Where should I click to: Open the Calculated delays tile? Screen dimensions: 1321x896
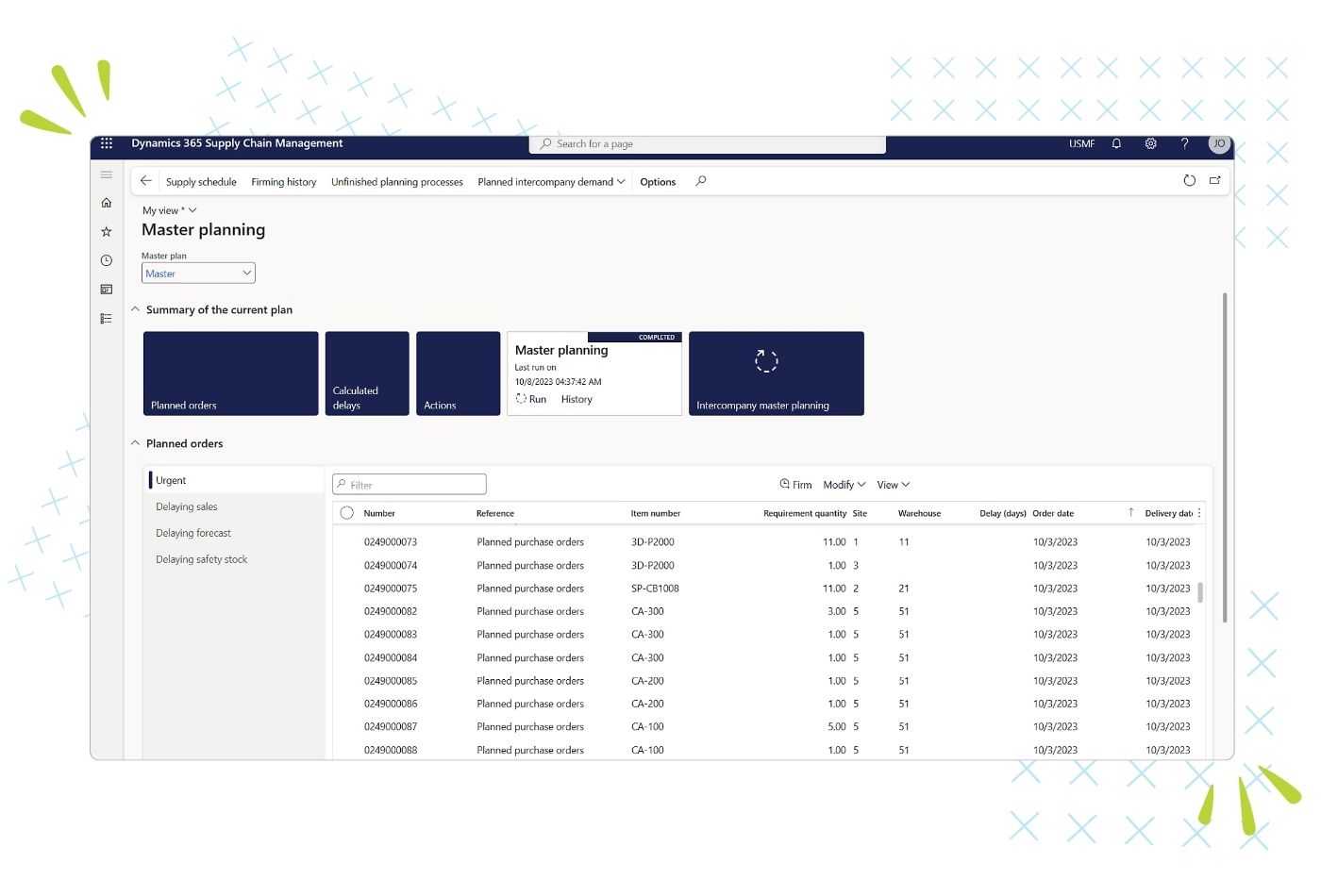click(367, 373)
